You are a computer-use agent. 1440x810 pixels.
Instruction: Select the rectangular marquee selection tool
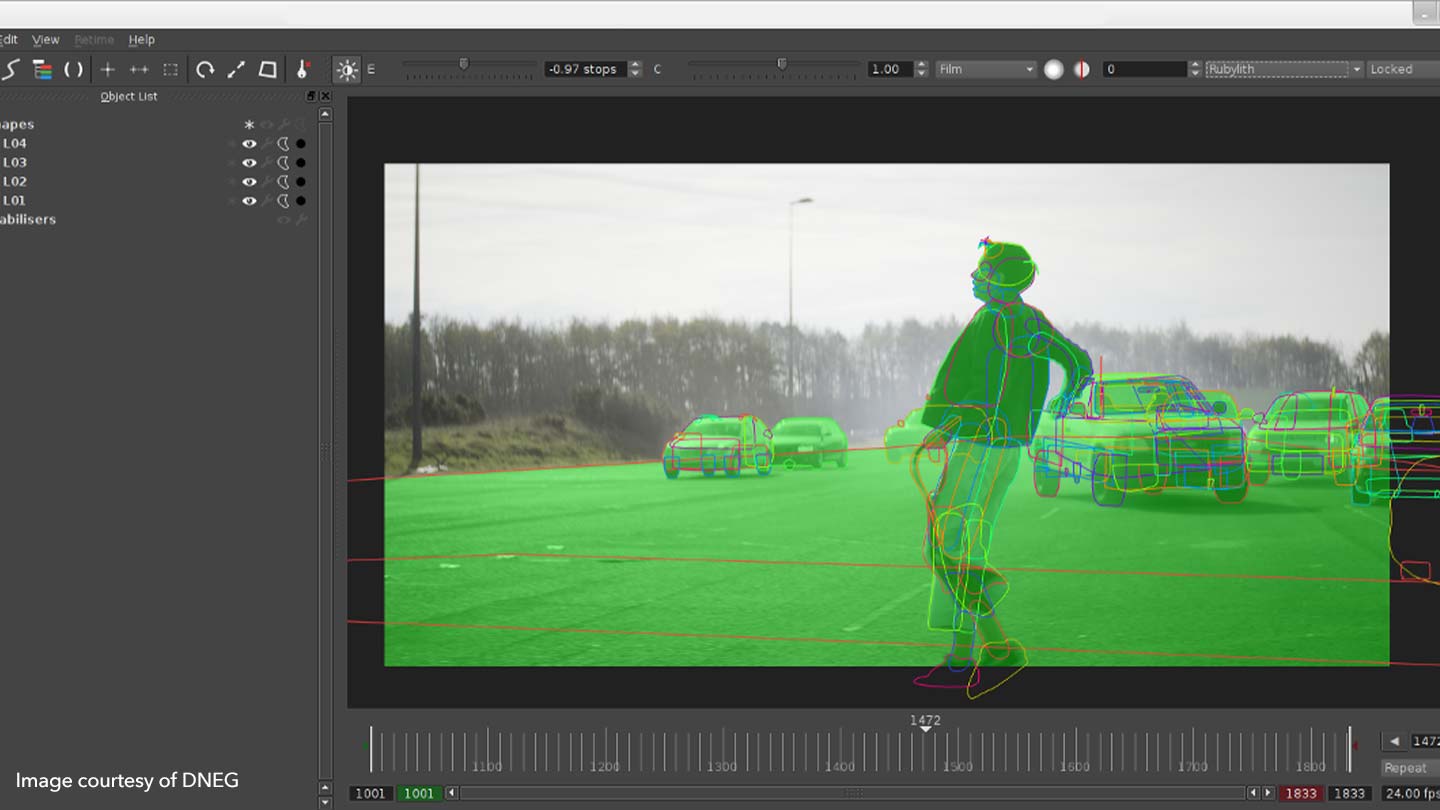[169, 69]
